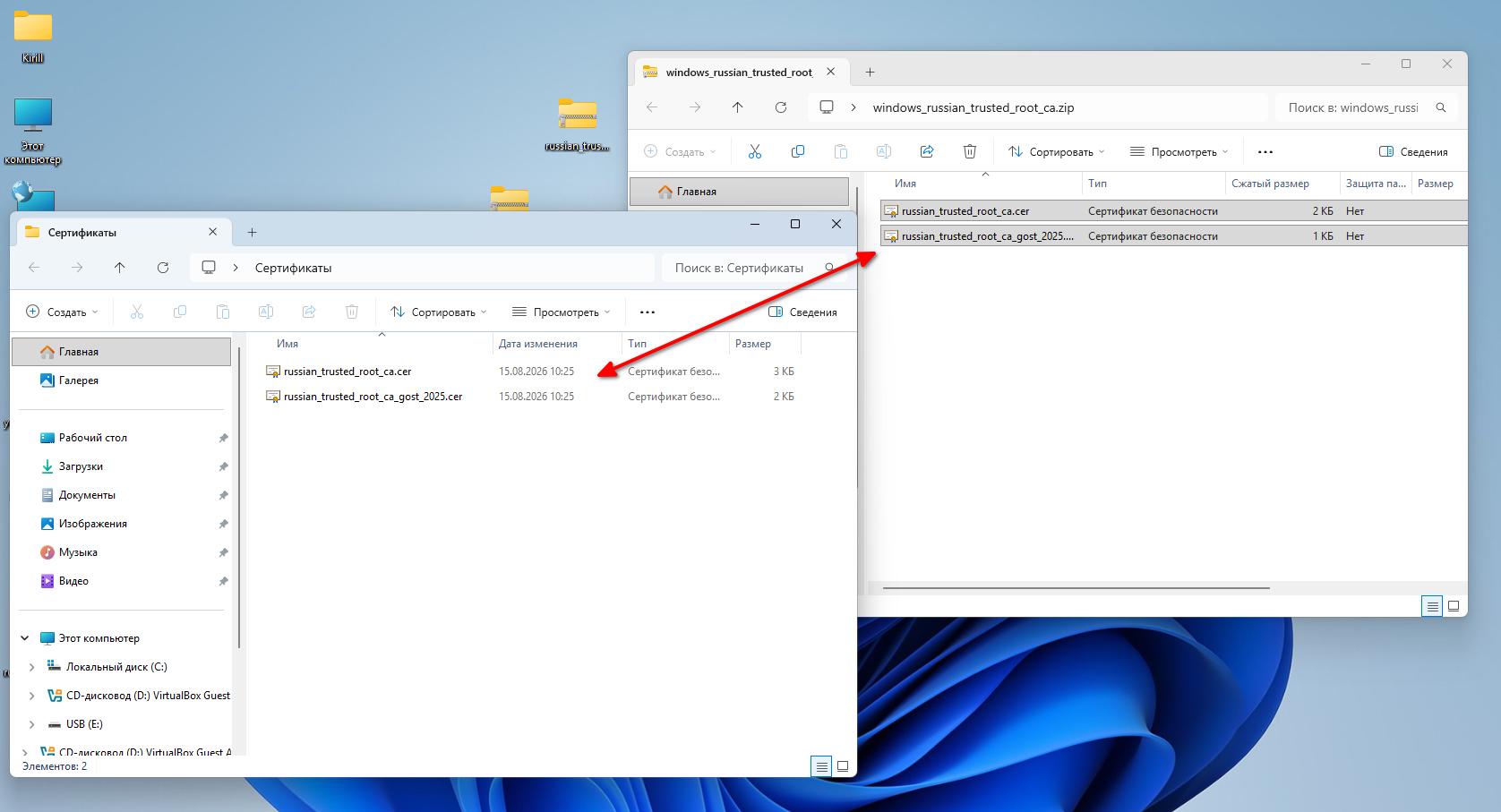Share selected files in zip archive window
Viewport: 1501px width, 812px height.
pos(927,152)
